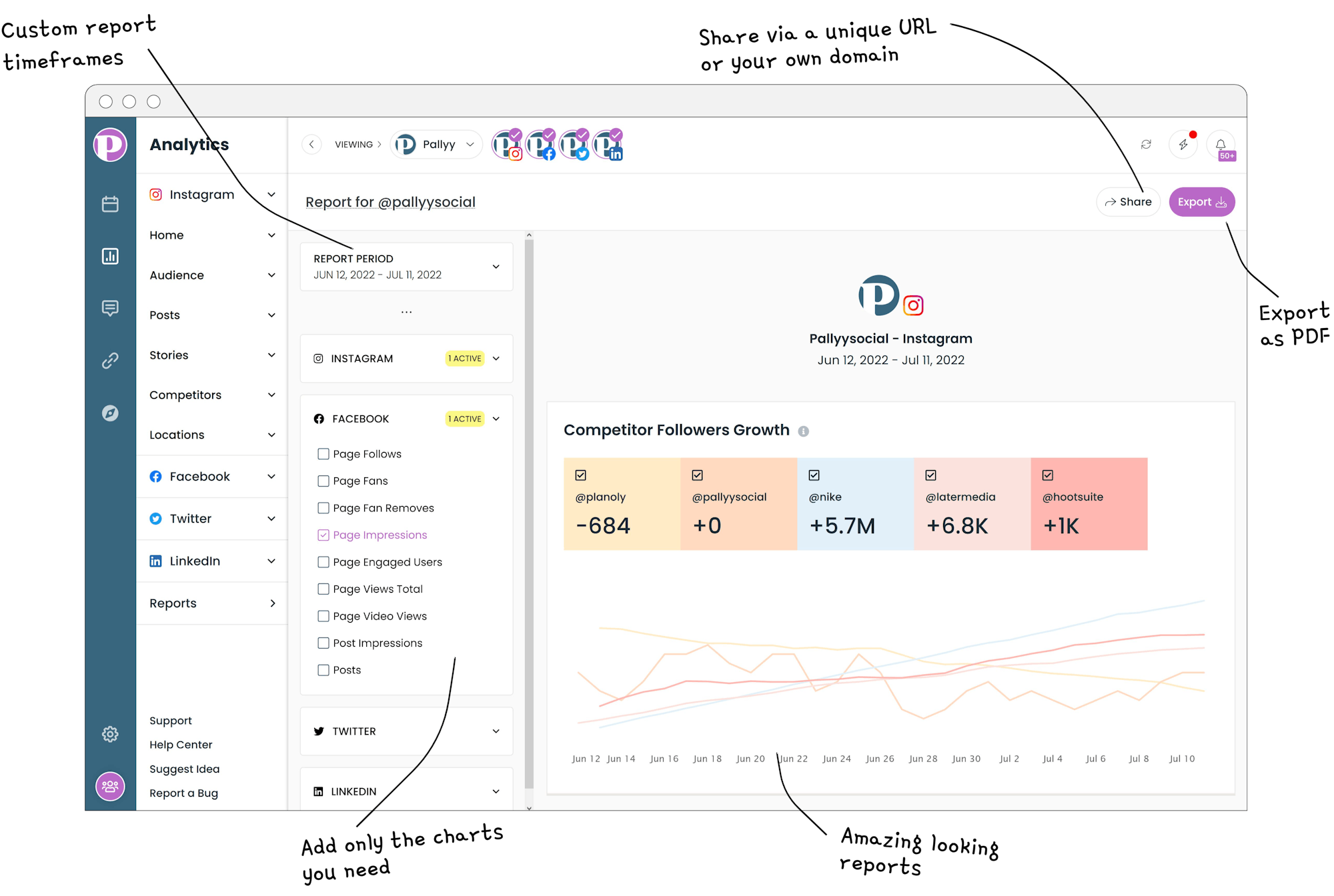Open the notifications bell icon
This screenshot has width=1334, height=896.
1221,145
